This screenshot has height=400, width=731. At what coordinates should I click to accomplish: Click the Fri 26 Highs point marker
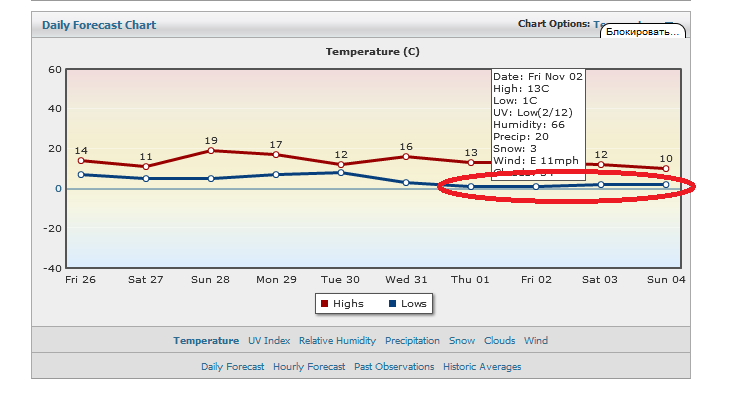pyautogui.click(x=81, y=160)
